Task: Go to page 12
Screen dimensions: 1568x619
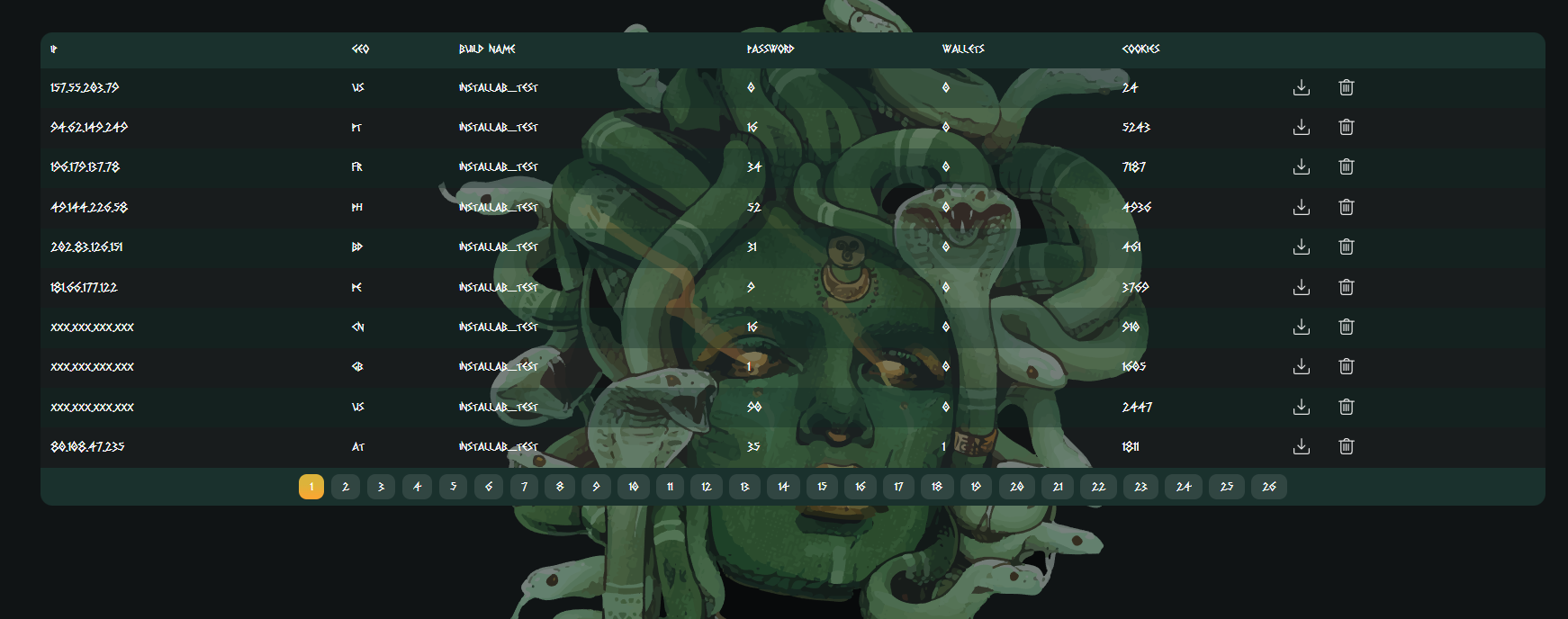Action: click(707, 487)
